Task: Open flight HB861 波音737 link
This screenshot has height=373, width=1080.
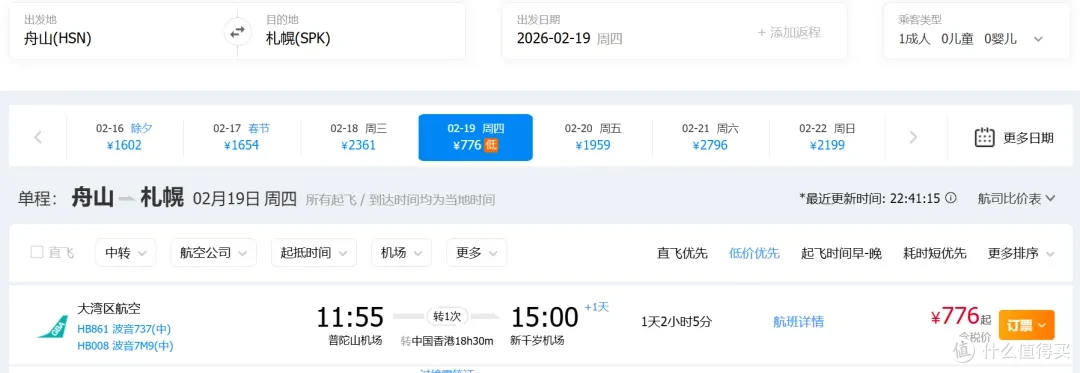Action: pyautogui.click(x=125, y=329)
